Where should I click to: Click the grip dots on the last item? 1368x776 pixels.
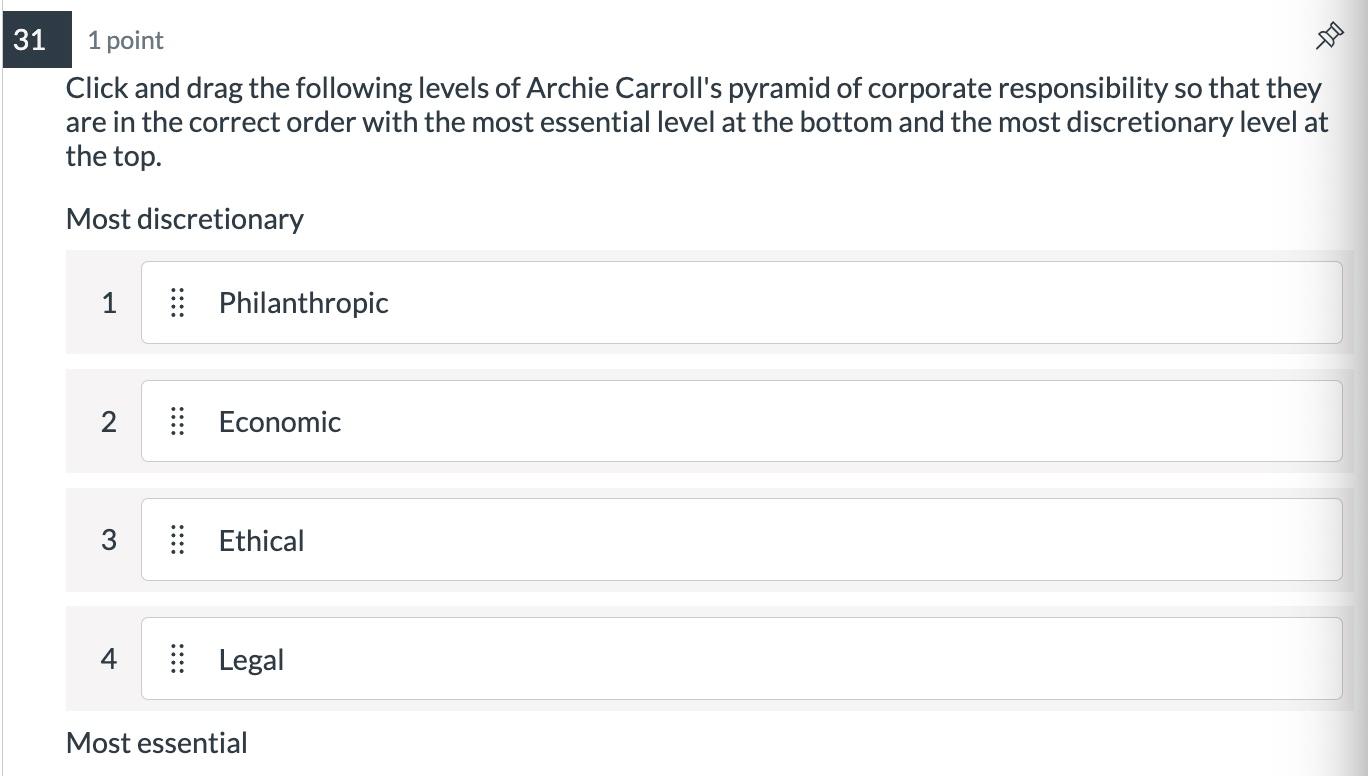tap(178, 659)
